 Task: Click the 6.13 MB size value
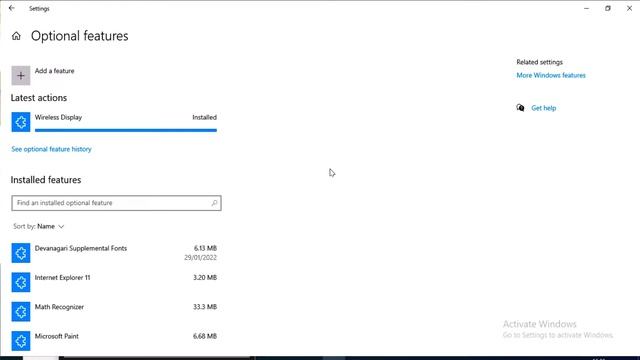pyautogui.click(x=205, y=248)
